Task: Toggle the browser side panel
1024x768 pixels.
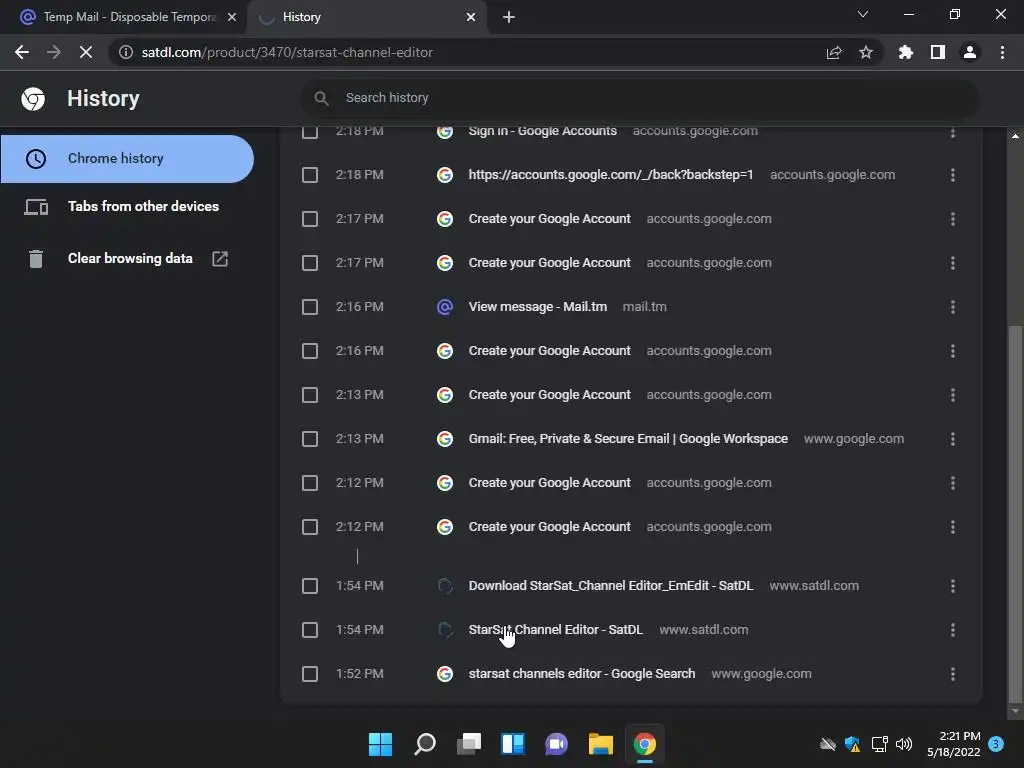Action: 938,52
